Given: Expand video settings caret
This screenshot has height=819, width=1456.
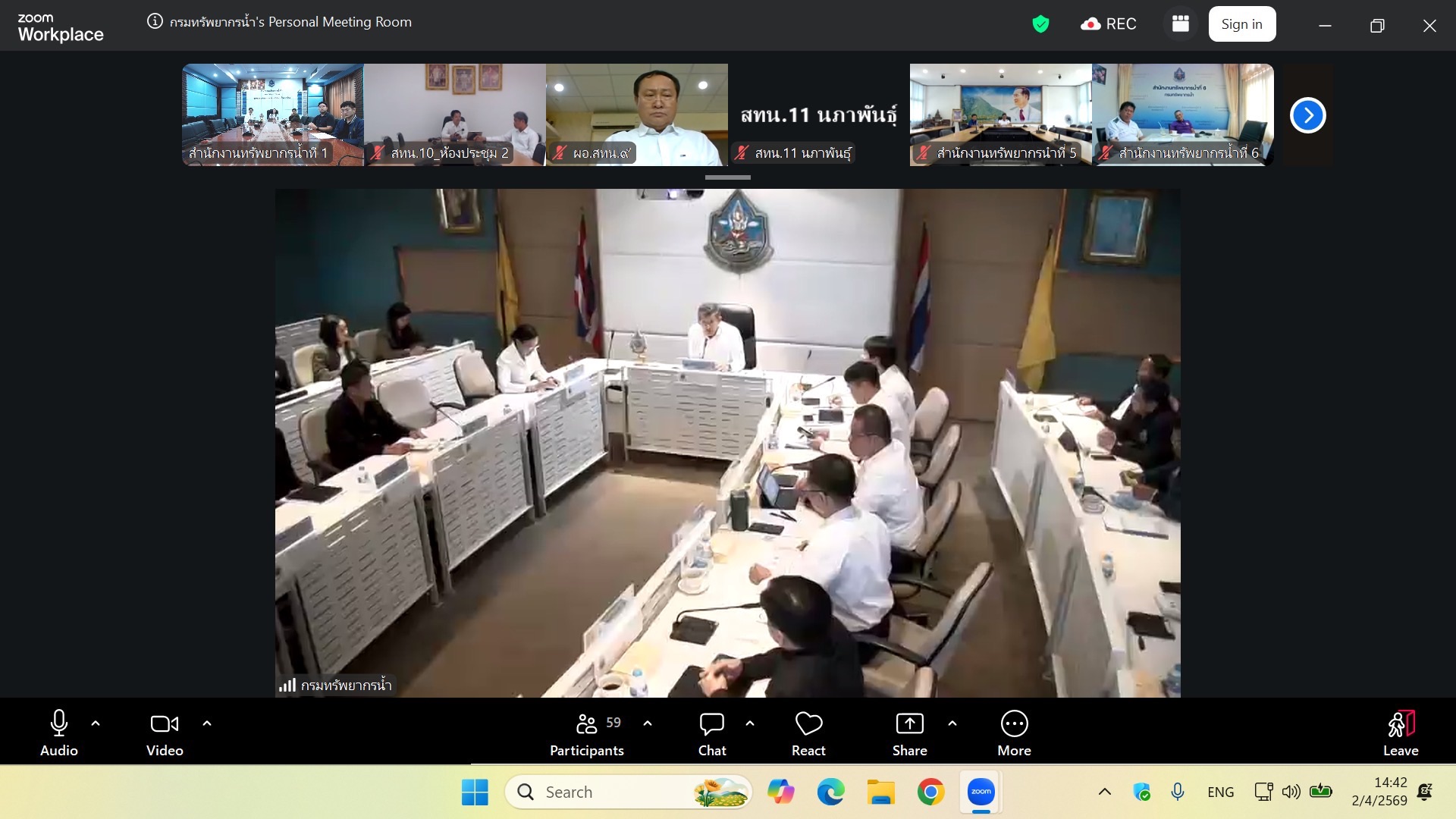Looking at the screenshot, I should coord(207,723).
